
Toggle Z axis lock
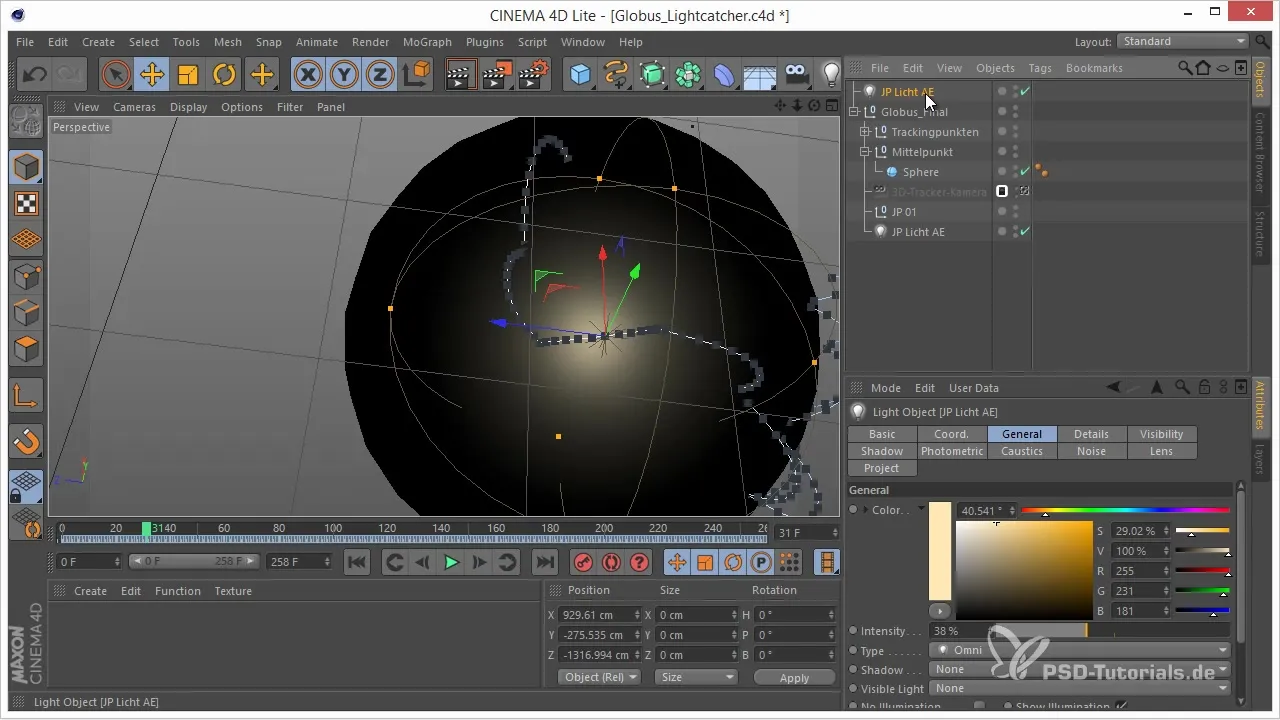(x=379, y=74)
